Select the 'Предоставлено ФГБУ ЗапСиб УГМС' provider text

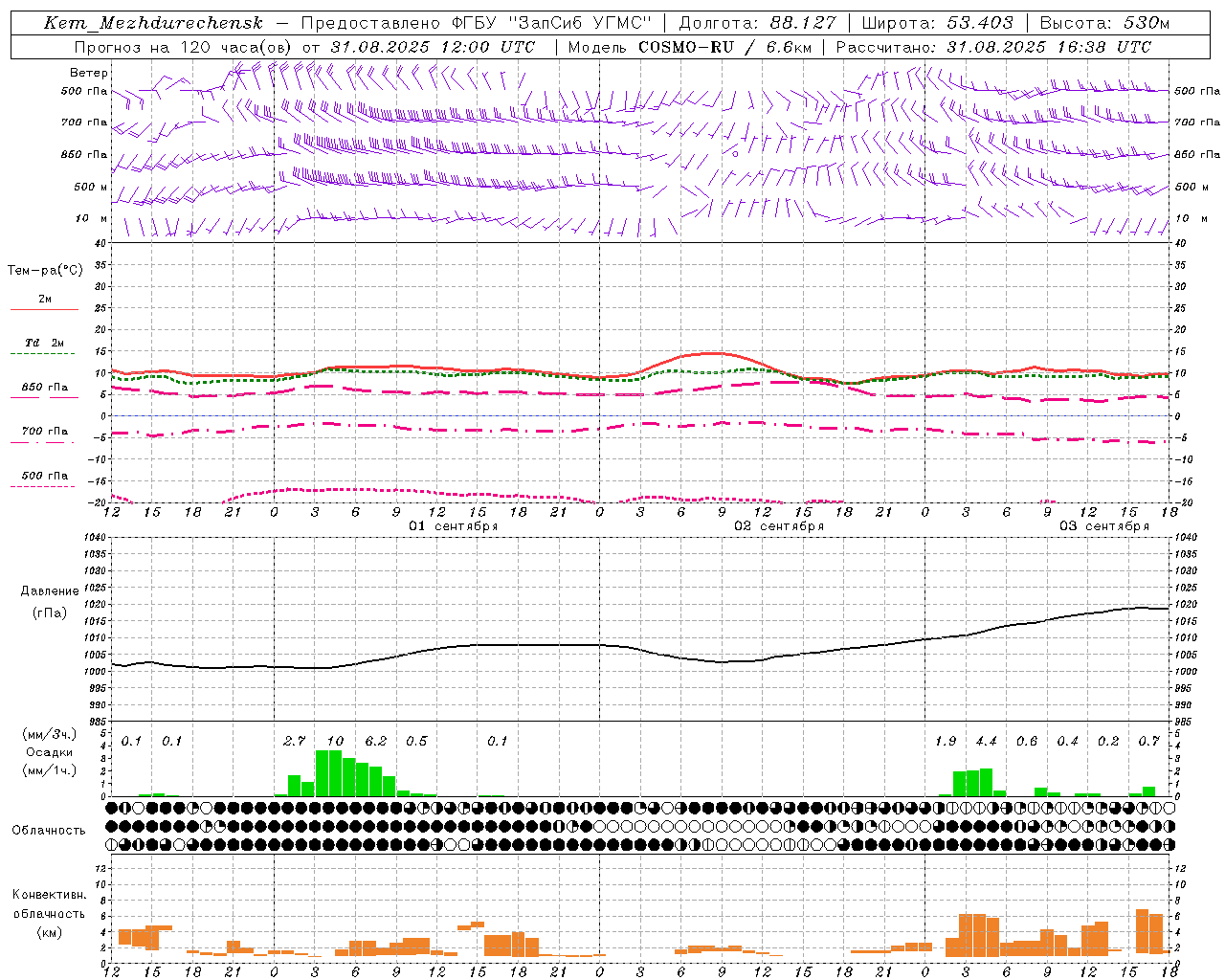click(476, 23)
